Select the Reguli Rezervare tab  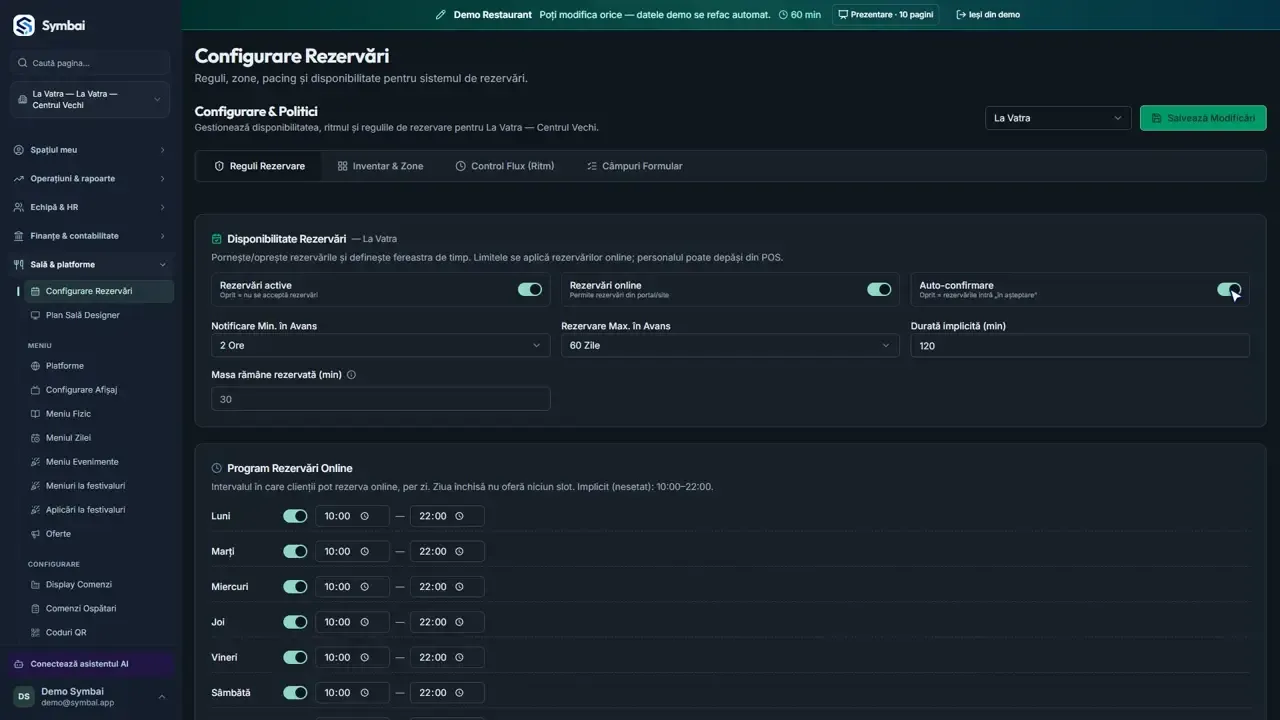pyautogui.click(x=260, y=166)
